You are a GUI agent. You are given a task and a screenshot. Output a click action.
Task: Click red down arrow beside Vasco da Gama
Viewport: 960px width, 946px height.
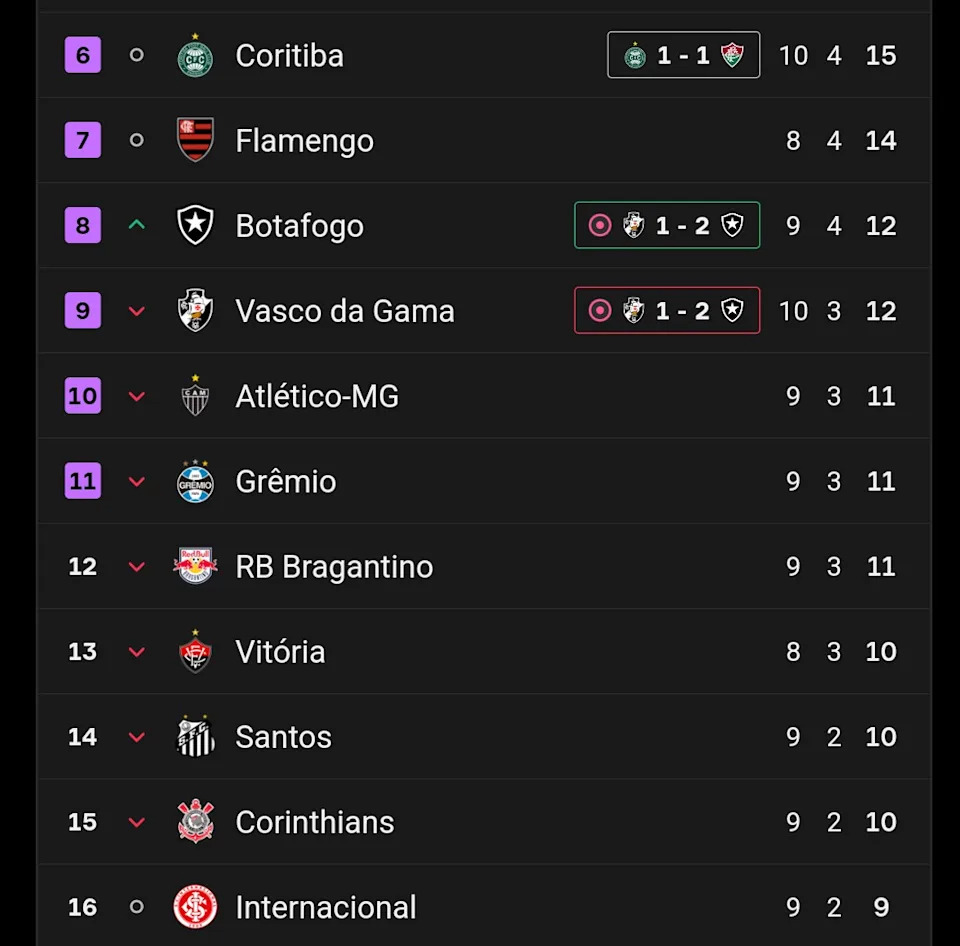pyautogui.click(x=137, y=311)
